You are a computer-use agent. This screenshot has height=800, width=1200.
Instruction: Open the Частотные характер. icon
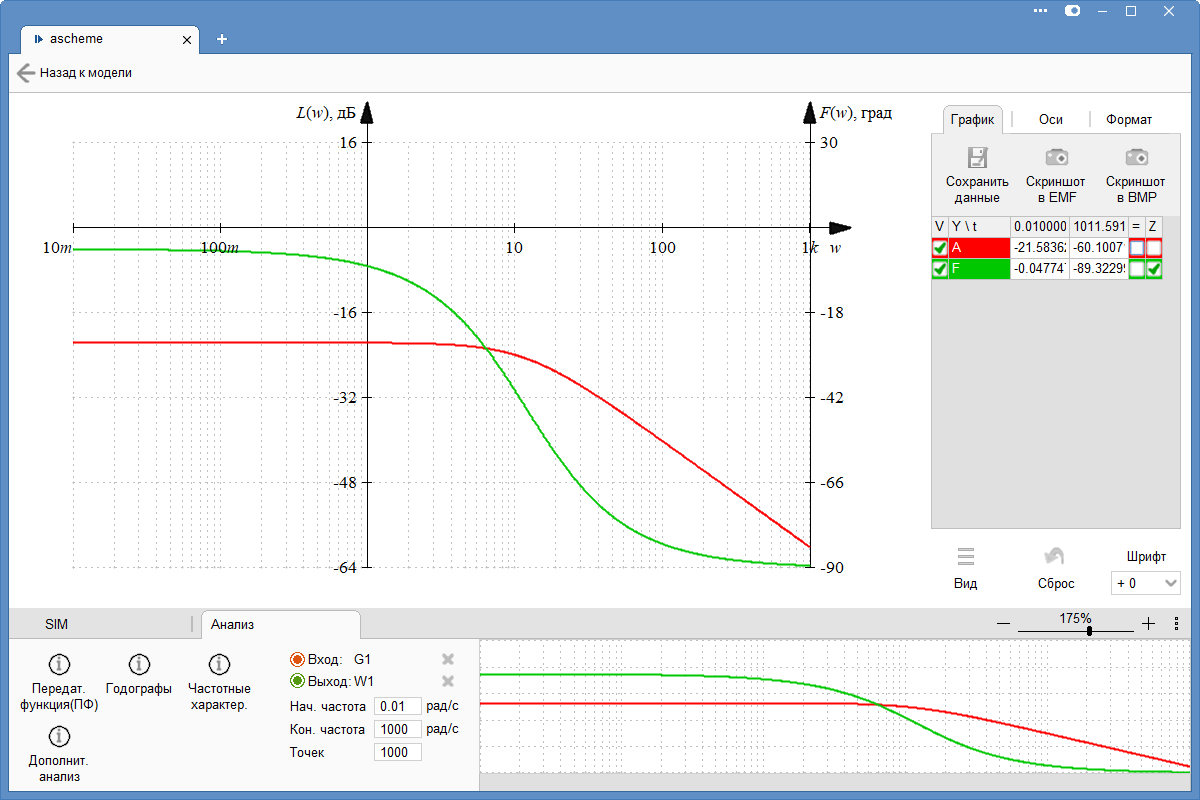(219, 664)
